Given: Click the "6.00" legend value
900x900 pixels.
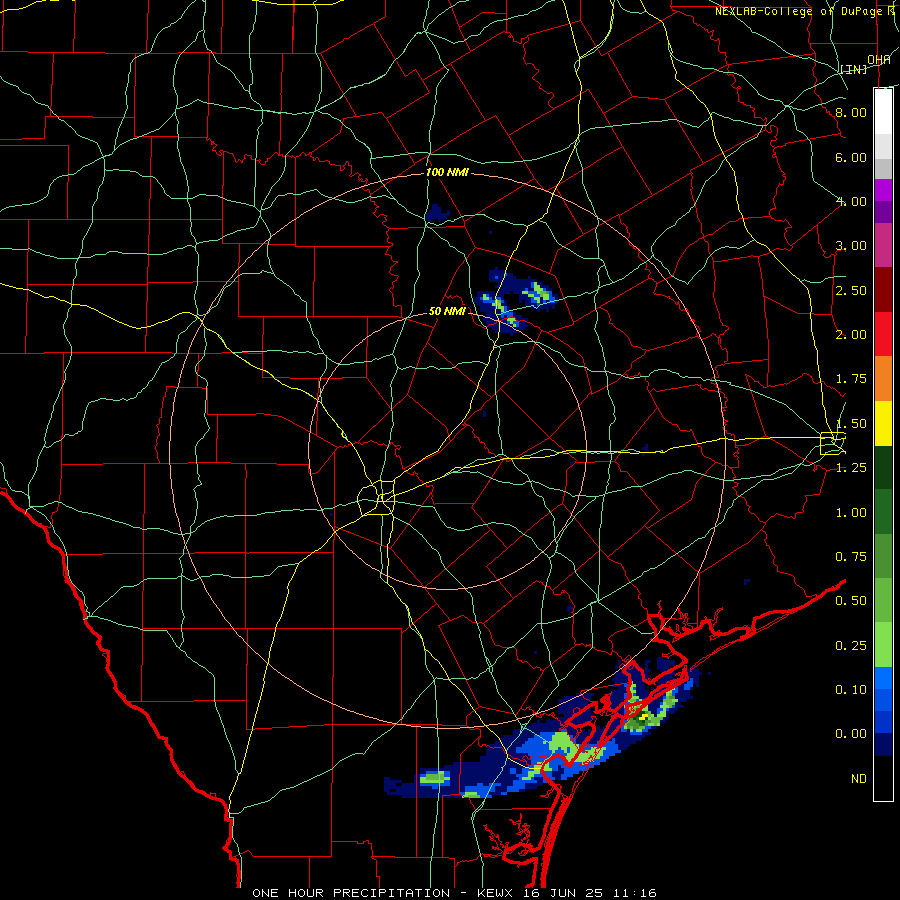Looking at the screenshot, I should [x=851, y=157].
